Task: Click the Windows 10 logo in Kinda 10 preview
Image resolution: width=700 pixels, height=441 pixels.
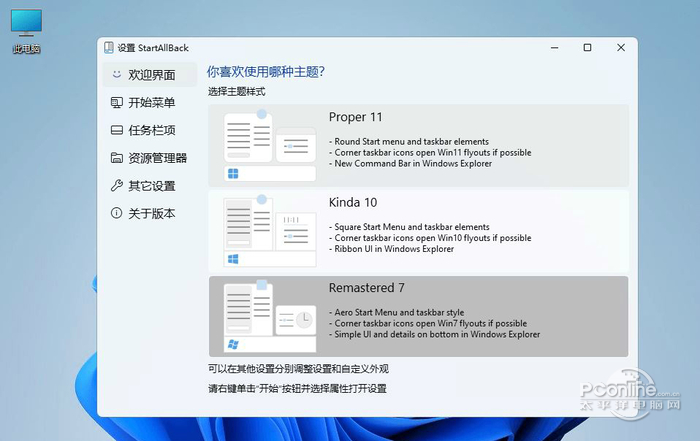Action: pyautogui.click(x=233, y=259)
